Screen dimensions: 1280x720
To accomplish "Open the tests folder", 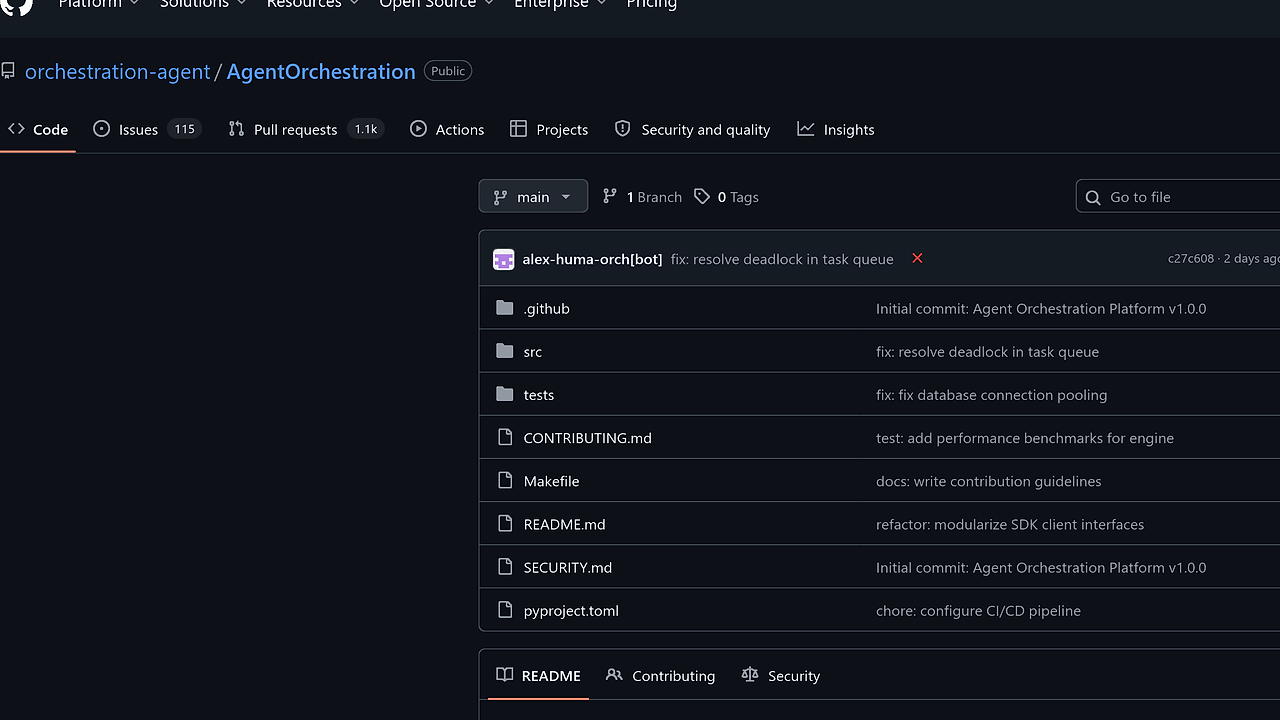I will coord(539,394).
